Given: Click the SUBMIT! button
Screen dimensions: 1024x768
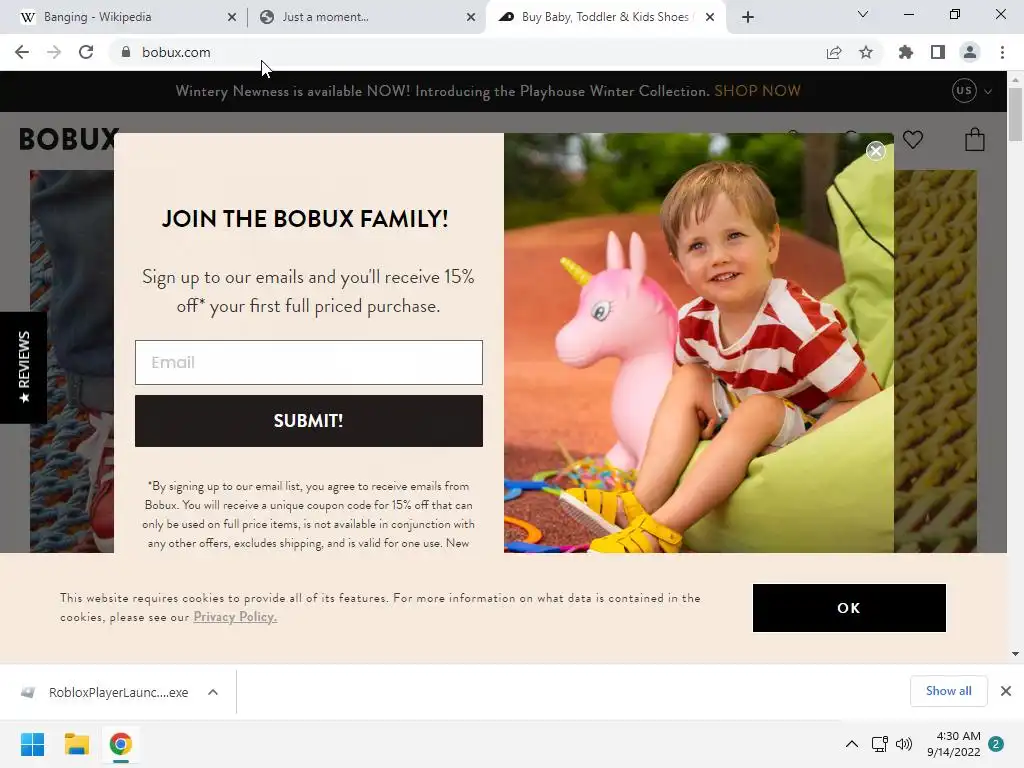Looking at the screenshot, I should tap(309, 421).
